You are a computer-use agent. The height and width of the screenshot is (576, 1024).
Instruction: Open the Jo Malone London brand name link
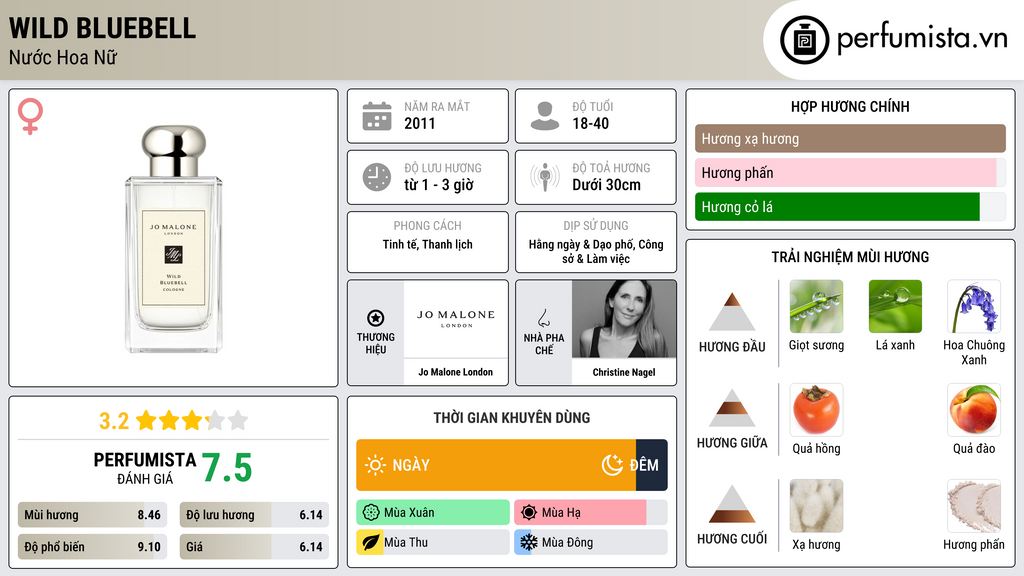pyautogui.click(x=456, y=372)
